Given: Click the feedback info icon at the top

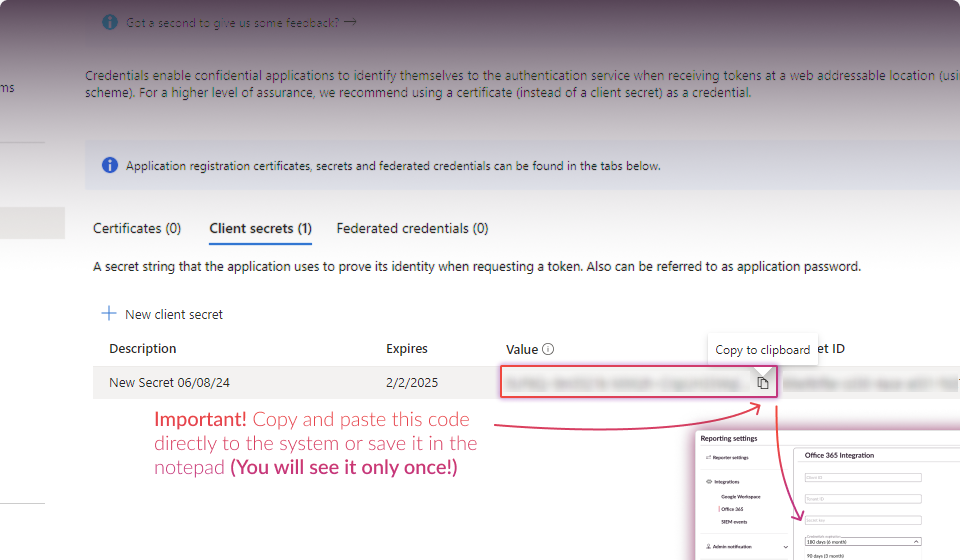Looking at the screenshot, I should tap(110, 22).
